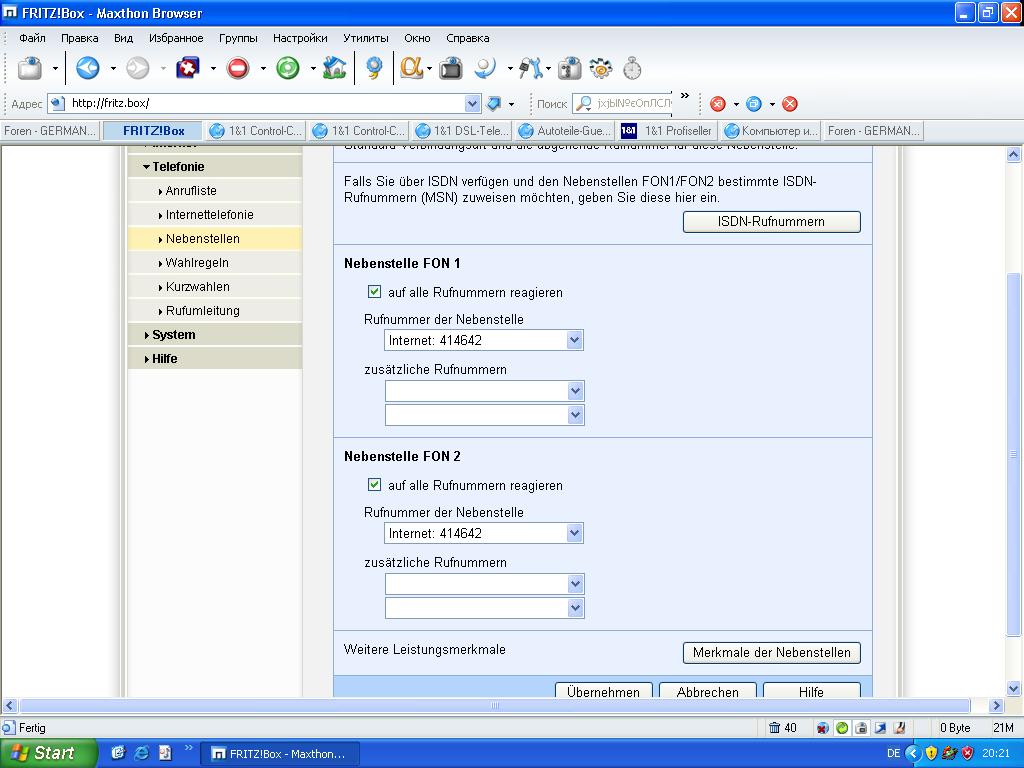Click the Übernehmen button
Image resolution: width=1024 pixels, height=768 pixels.
[x=603, y=691]
